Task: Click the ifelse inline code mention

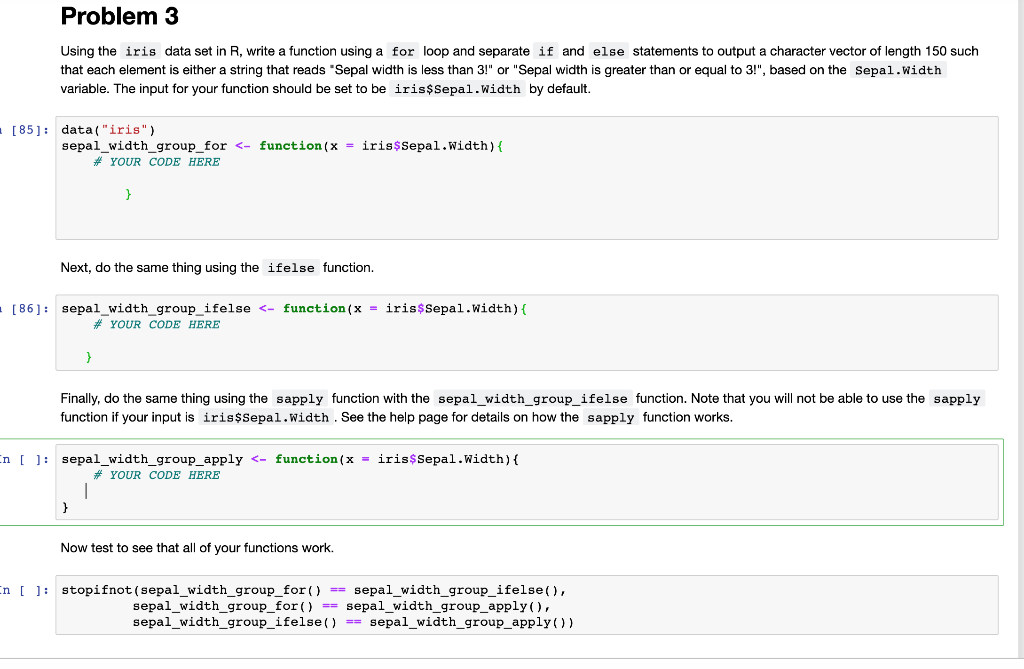Action: [x=290, y=267]
